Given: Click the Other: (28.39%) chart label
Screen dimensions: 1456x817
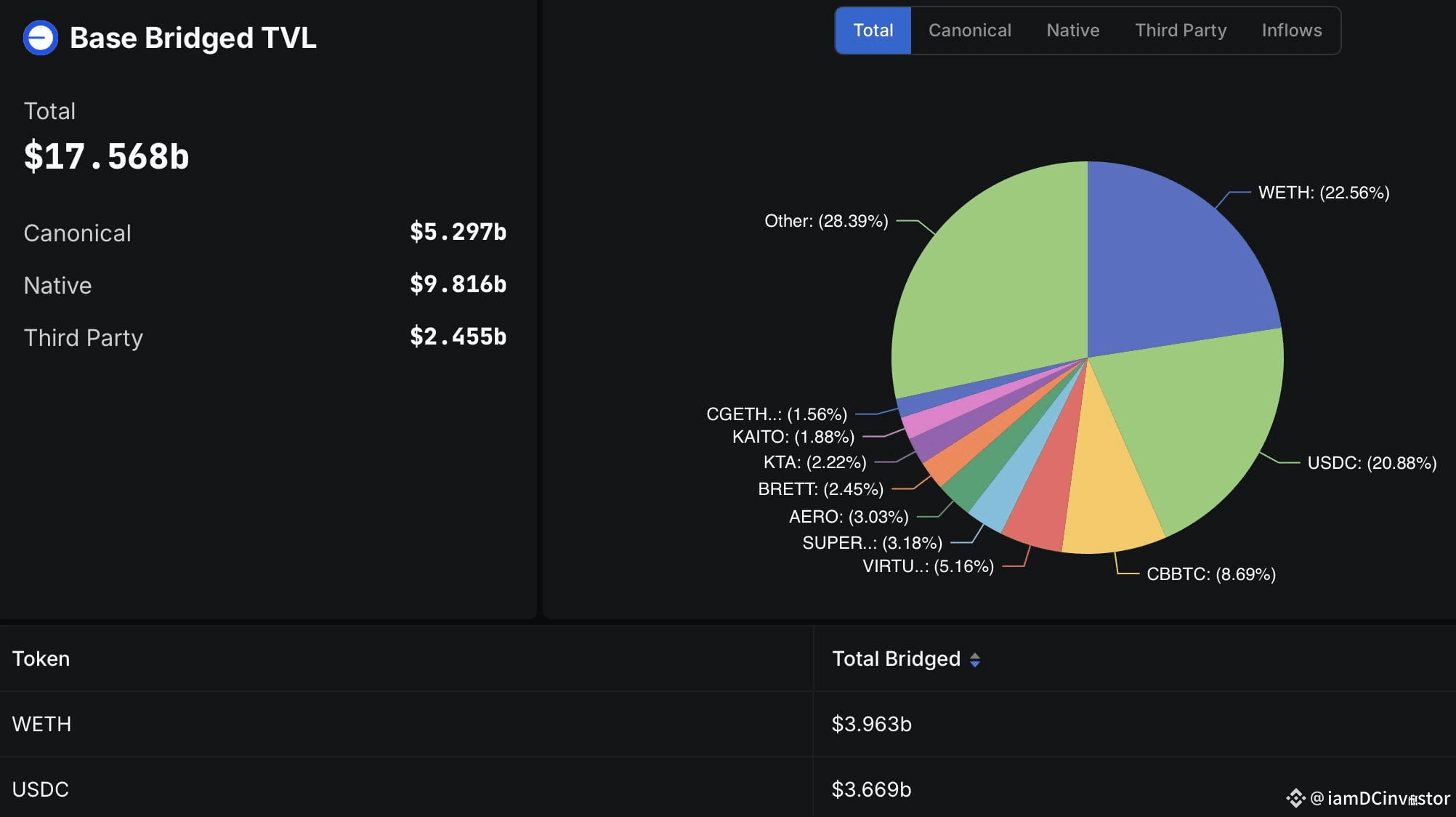Looking at the screenshot, I should point(826,221).
